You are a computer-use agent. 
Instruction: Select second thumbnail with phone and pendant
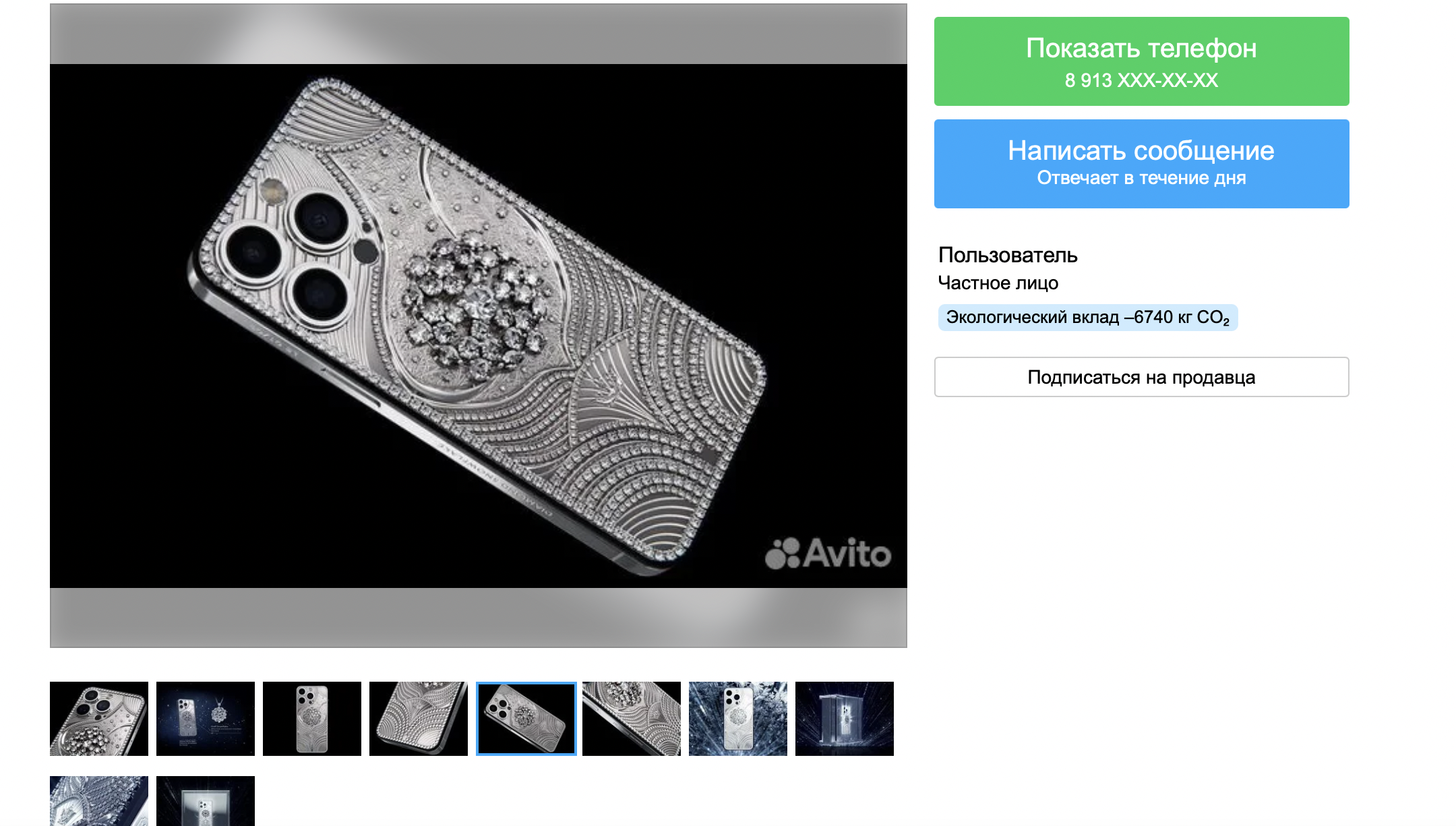tap(206, 719)
